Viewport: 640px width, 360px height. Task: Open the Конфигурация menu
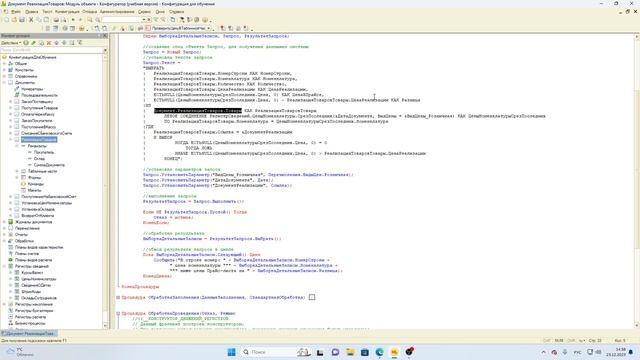click(x=67, y=12)
